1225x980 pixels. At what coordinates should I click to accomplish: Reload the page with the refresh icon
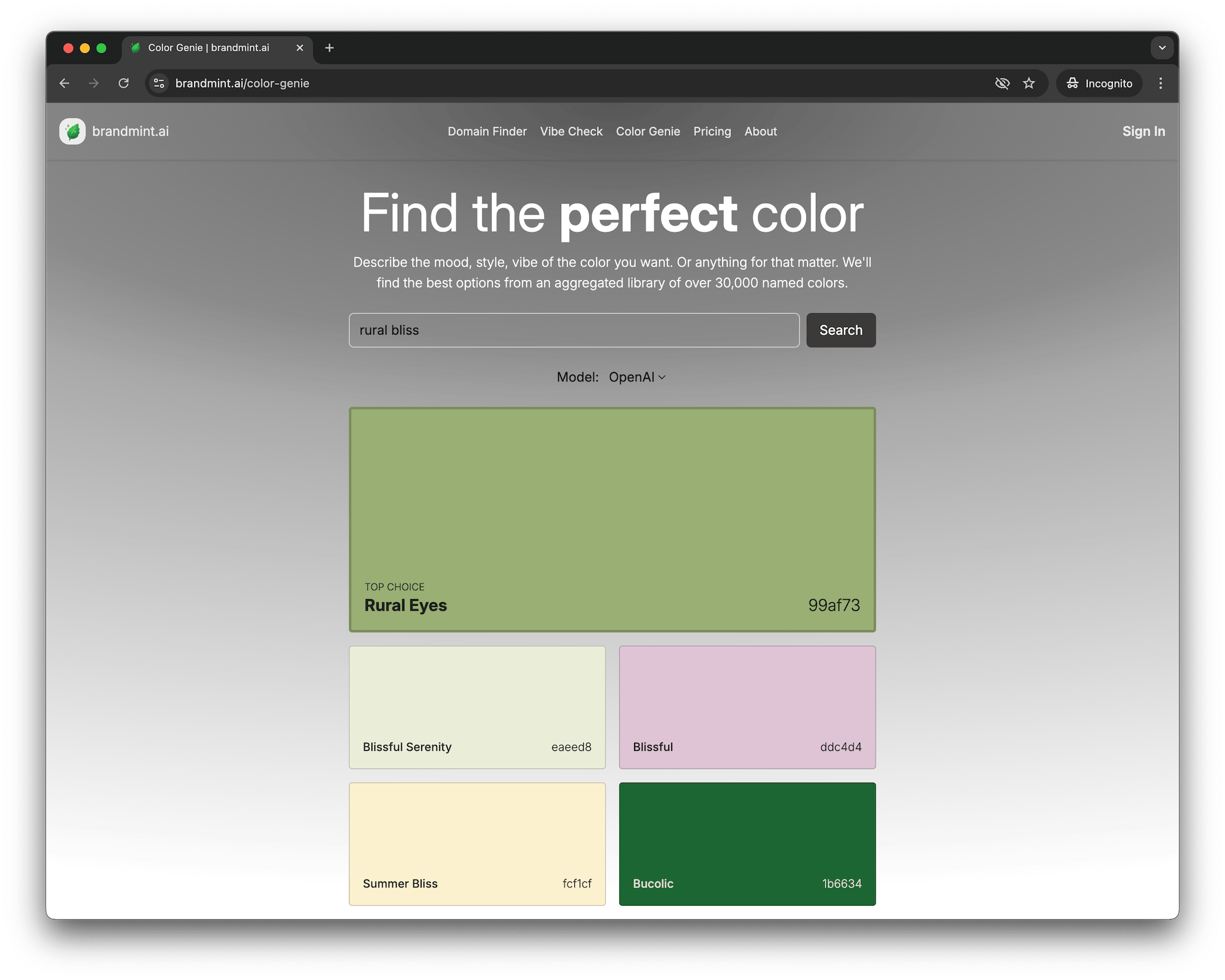124,83
